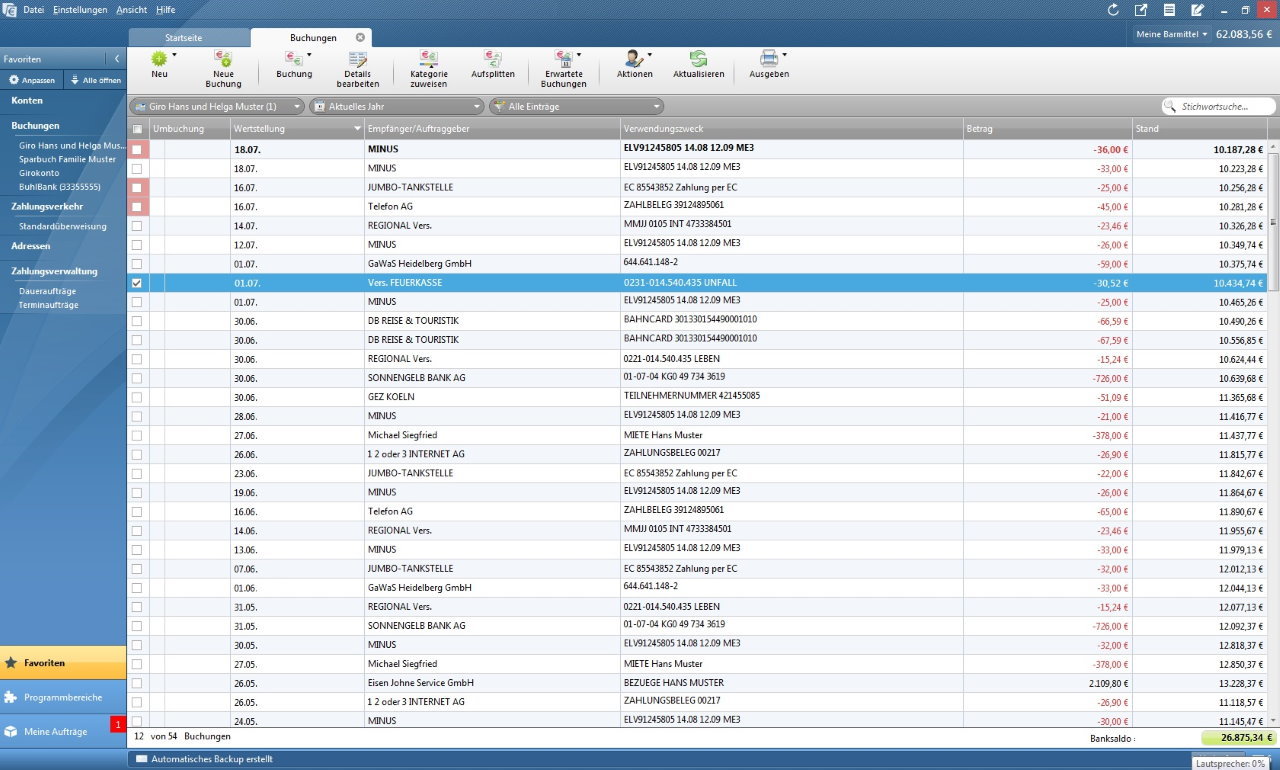This screenshot has height=770, width=1280.
Task: Expand the Aktuelles Jahr period dropdown
Action: [x=397, y=106]
